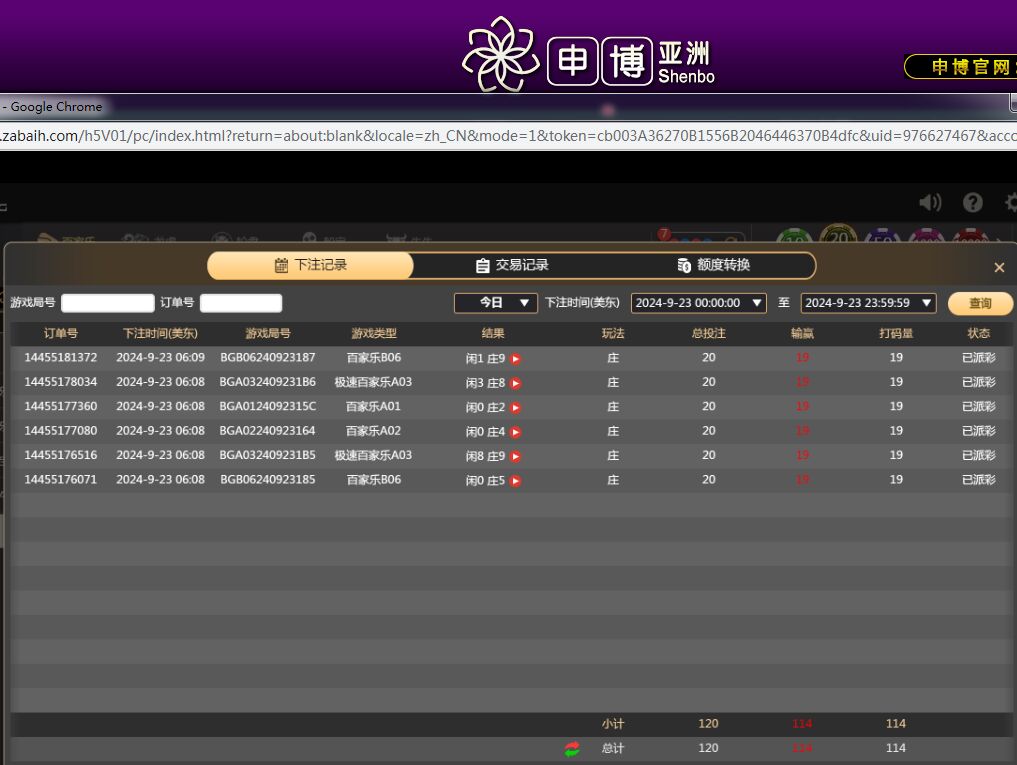This screenshot has width=1017, height=765.
Task: Switch to the 交易记录 tab
Action: point(512,266)
